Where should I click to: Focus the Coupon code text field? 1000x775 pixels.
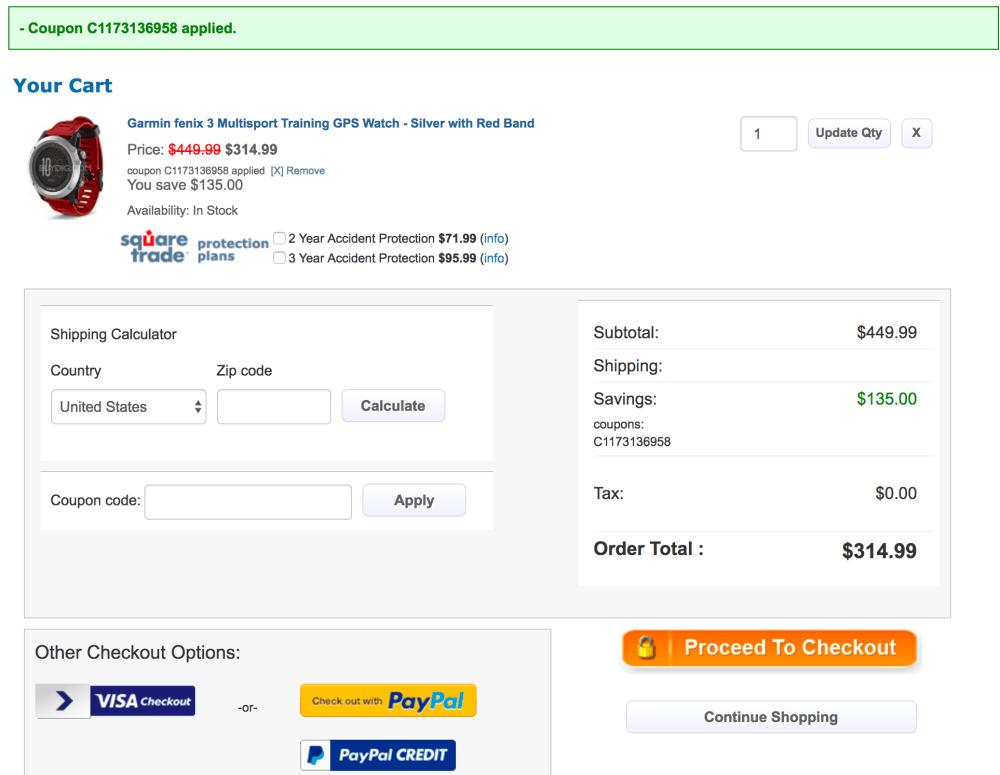[248, 501]
